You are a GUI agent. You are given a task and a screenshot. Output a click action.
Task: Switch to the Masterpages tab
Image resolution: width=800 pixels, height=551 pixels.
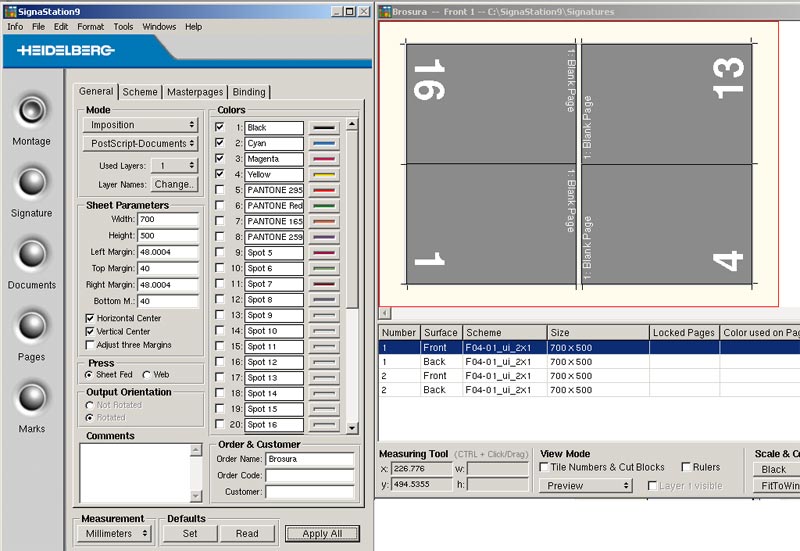click(195, 92)
